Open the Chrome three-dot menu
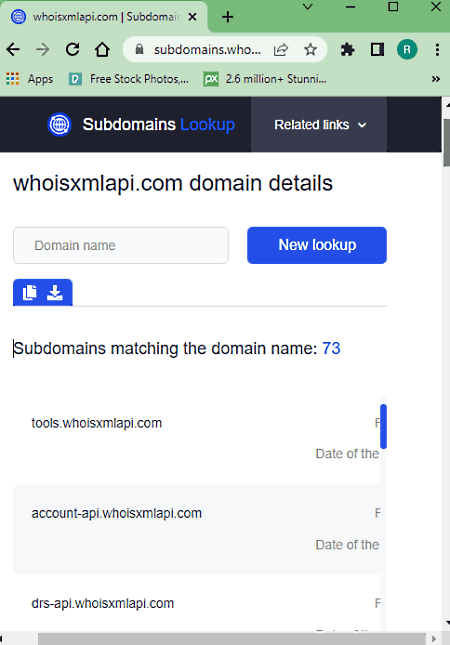Viewport: 450px width, 645px height. click(437, 50)
